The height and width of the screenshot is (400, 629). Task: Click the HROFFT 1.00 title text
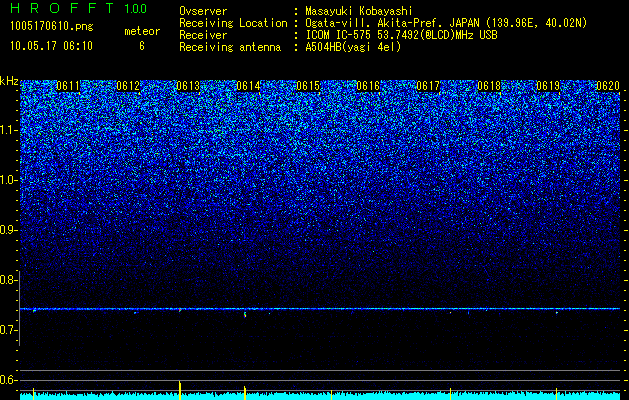pyautogui.click(x=78, y=8)
